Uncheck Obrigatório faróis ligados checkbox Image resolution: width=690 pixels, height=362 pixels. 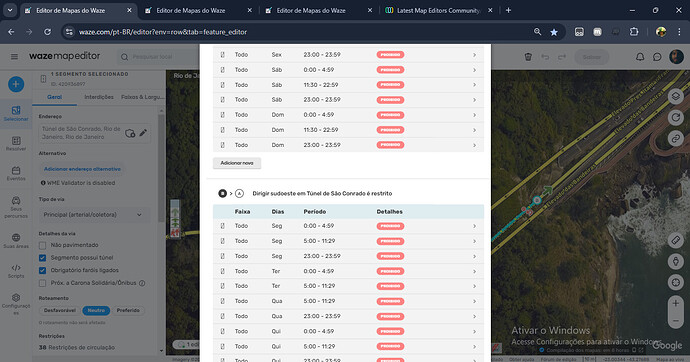[x=42, y=271]
